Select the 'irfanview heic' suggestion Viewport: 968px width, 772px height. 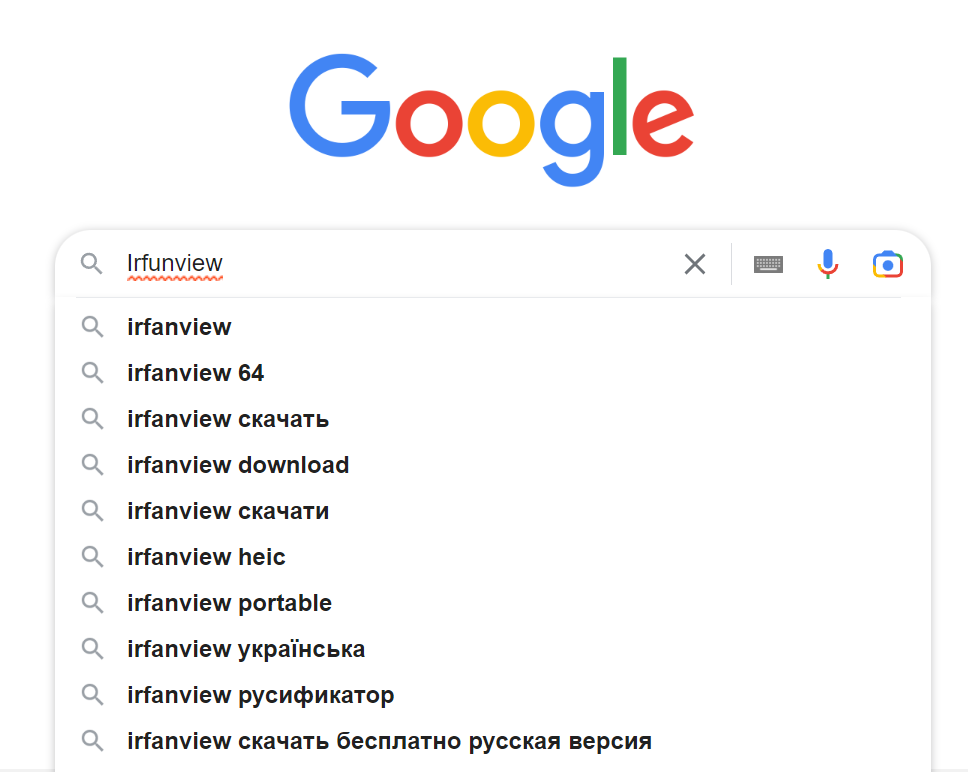click(x=206, y=557)
